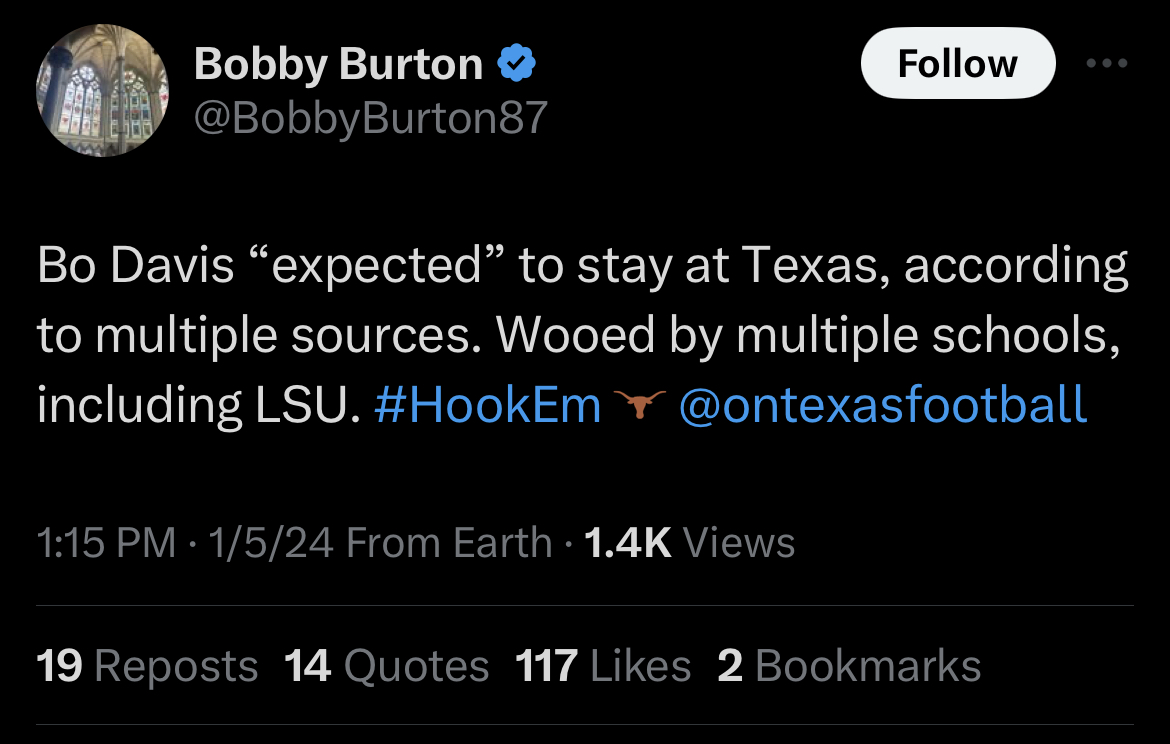1170x744 pixels.
Task: Open Bobby Burton's profile picture
Action: pos(103,91)
